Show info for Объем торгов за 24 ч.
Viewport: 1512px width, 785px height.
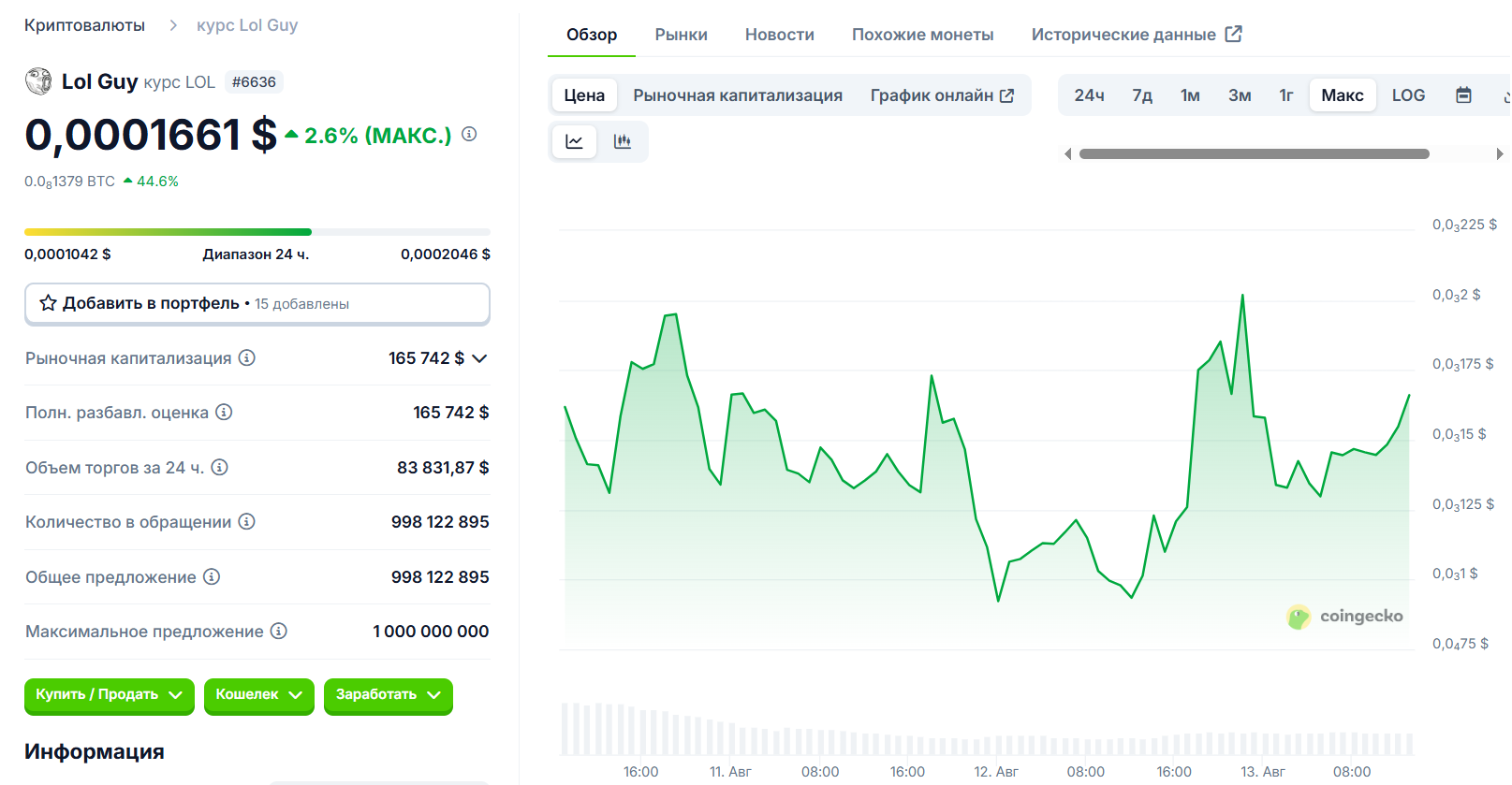click(x=220, y=467)
